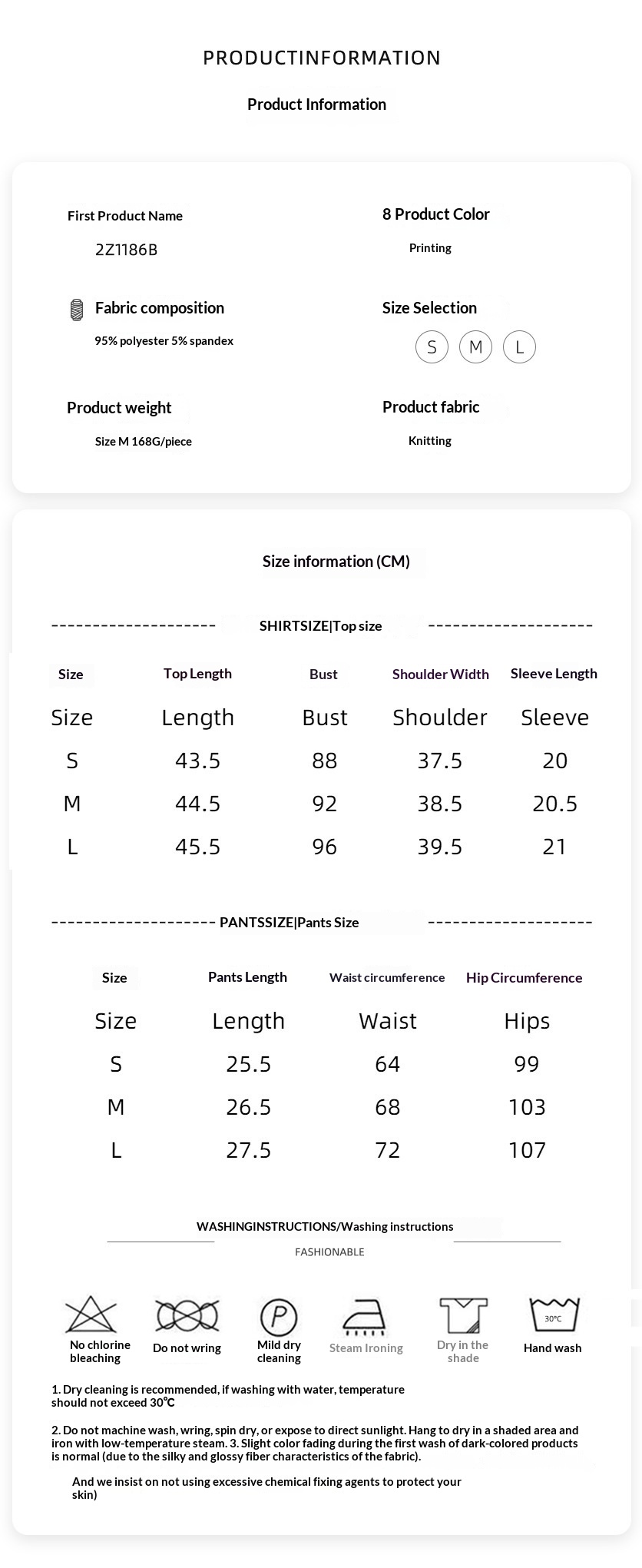Click the Size information (CM) title
Image resolution: width=642 pixels, height=1568 pixels.
336,562
